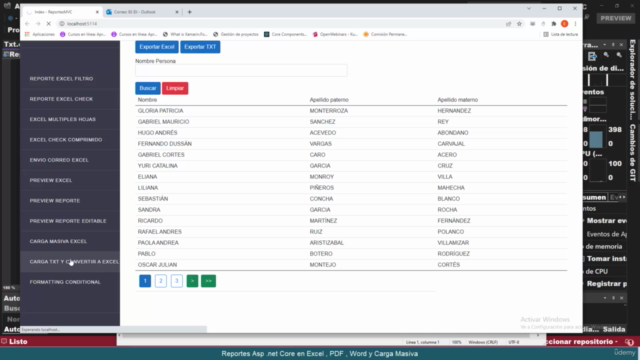The image size is (640, 360).
Task: Select the GLORIA PATRICIA name cell
Action: click(x=160, y=111)
